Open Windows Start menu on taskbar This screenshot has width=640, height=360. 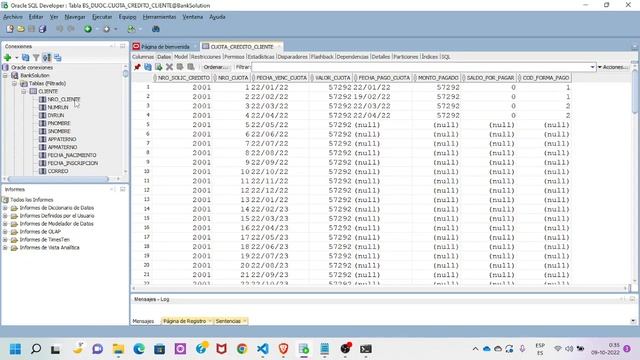16,349
